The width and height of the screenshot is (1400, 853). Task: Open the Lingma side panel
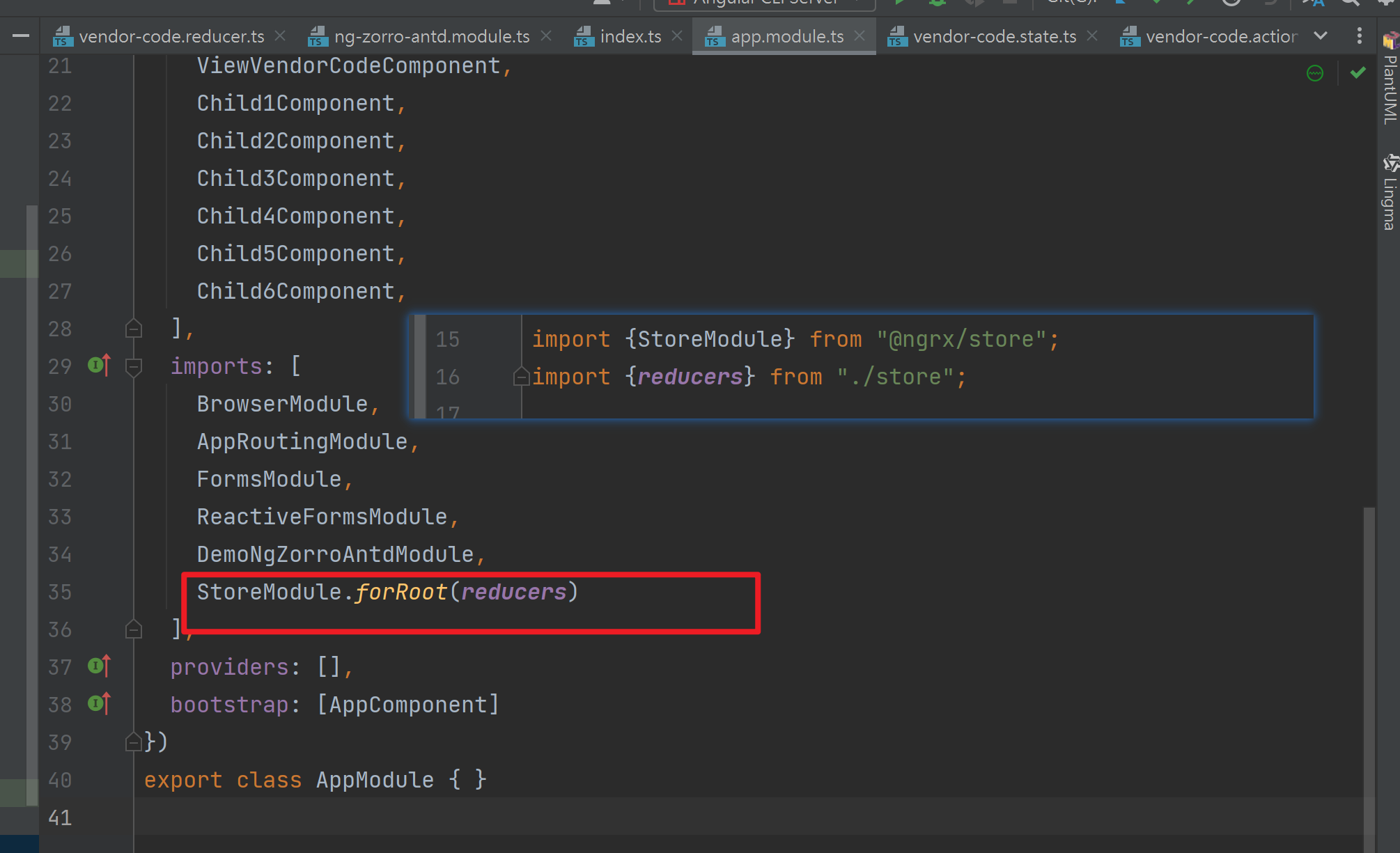[1390, 194]
